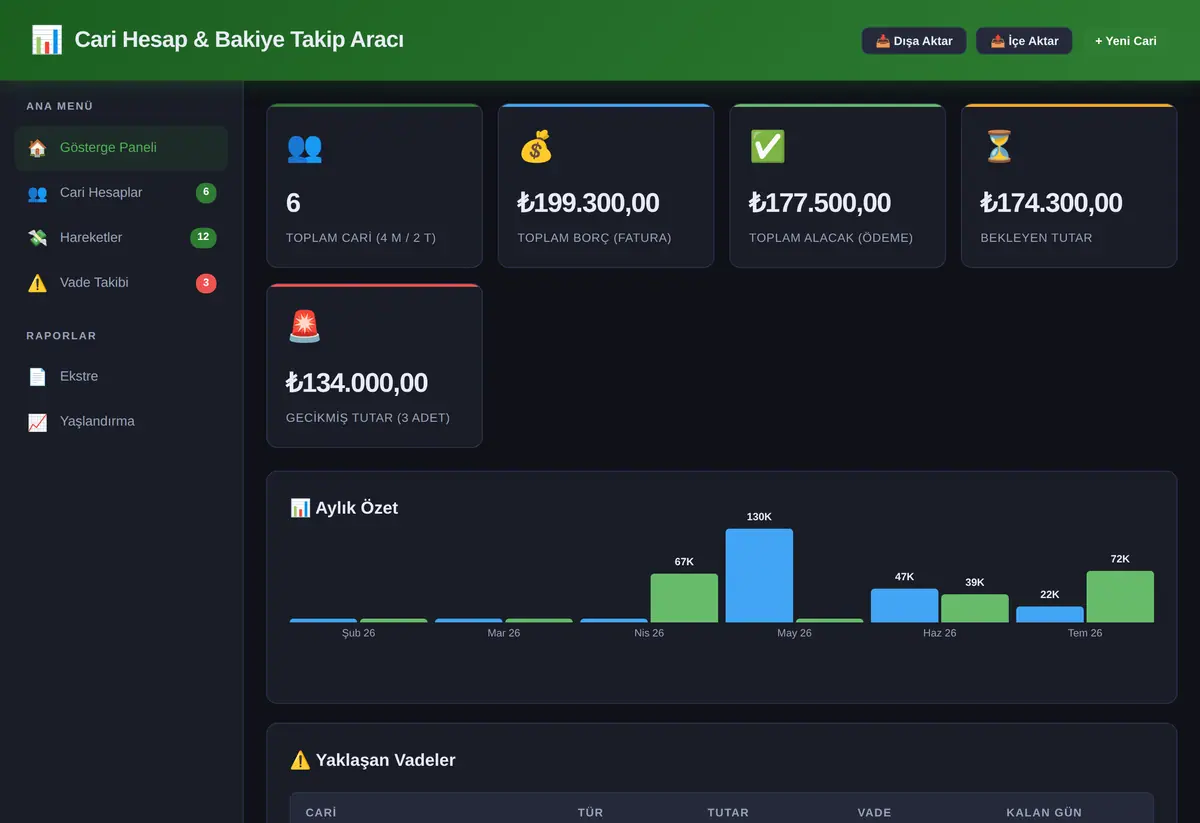Click the red 3 badge on Vade Takibi

[206, 283]
